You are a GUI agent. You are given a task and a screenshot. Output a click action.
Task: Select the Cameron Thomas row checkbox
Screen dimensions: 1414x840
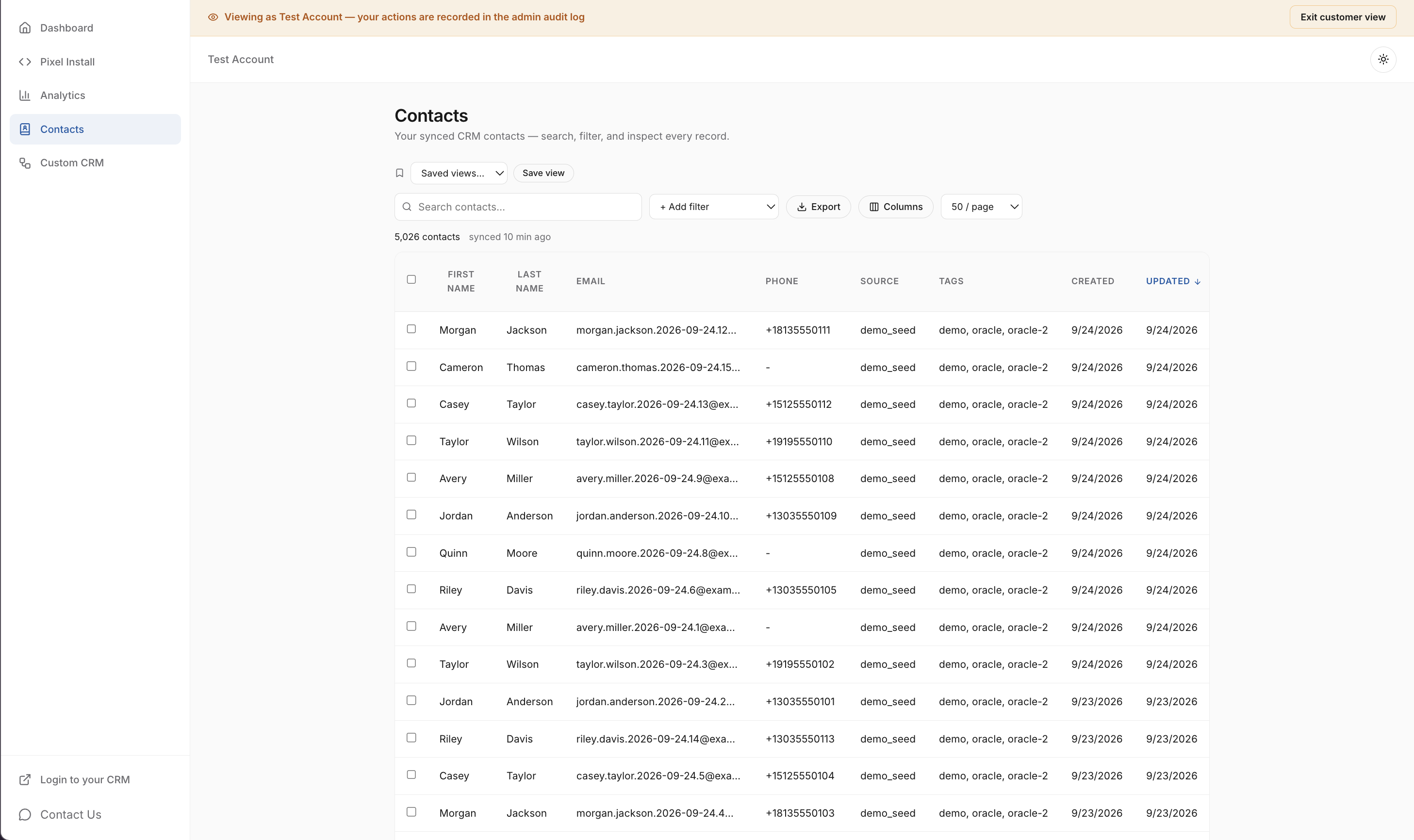tap(411, 366)
